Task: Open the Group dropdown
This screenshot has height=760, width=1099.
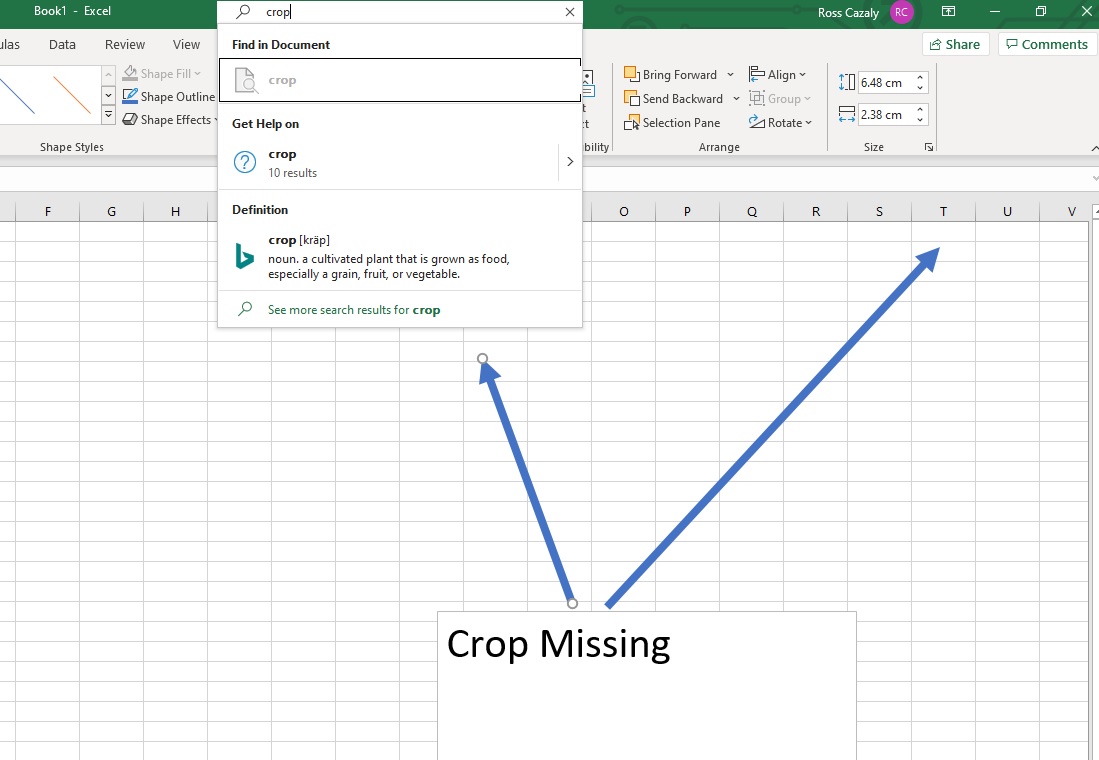Action: [x=779, y=99]
